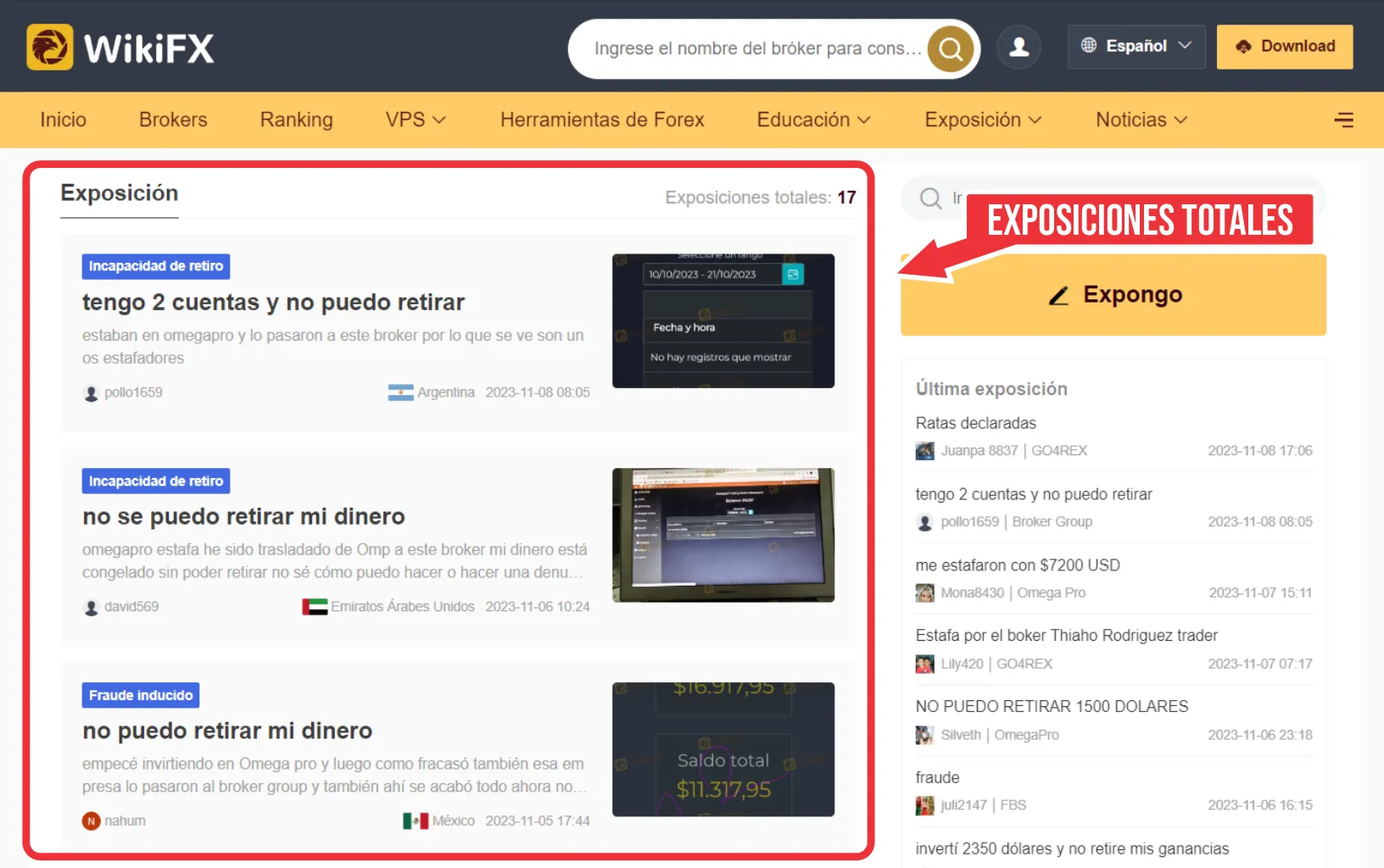Click the description starting 'omegapro estafa he sido'
1384x868 pixels.
point(335,561)
